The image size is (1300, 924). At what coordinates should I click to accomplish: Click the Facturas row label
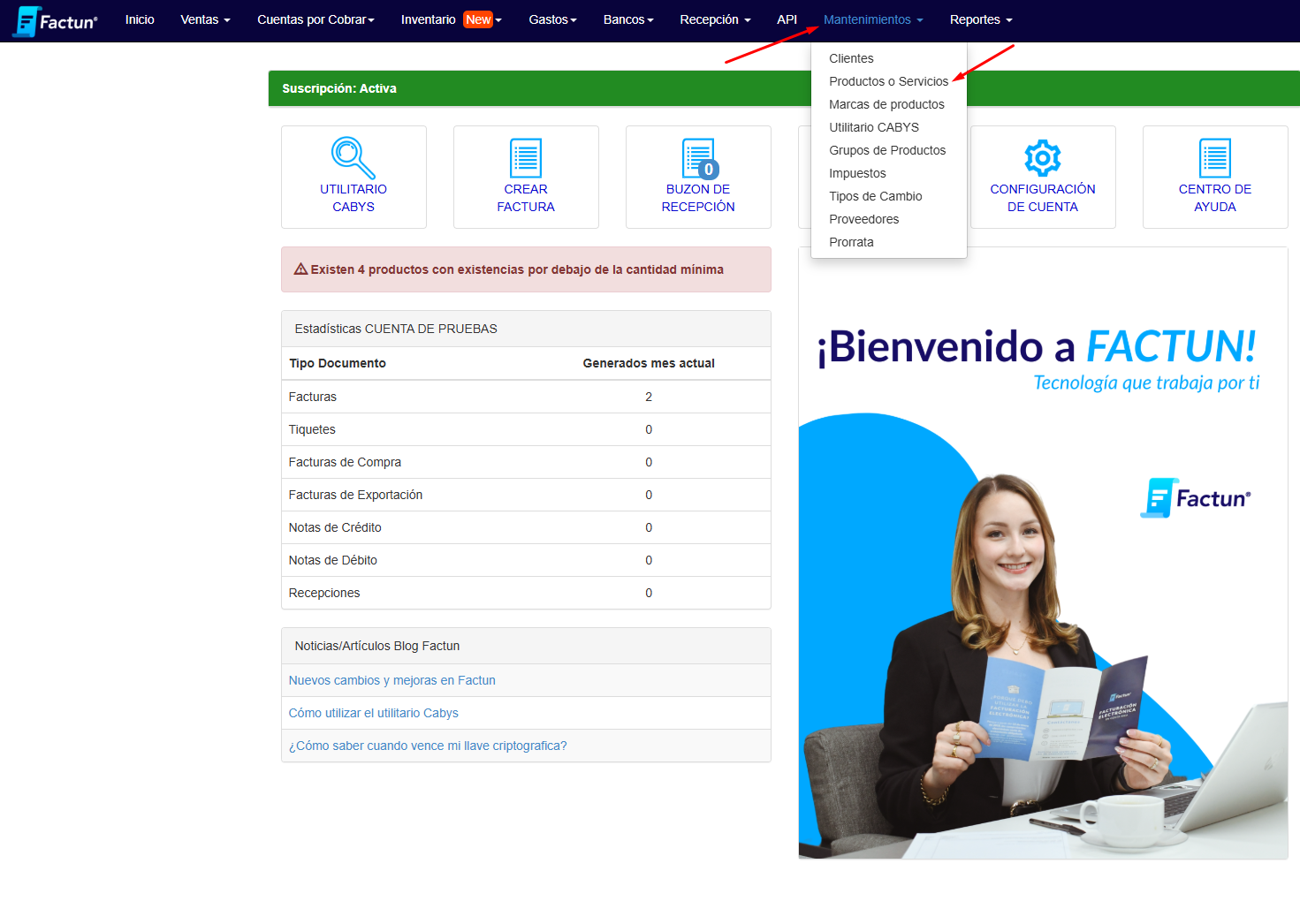[312, 397]
